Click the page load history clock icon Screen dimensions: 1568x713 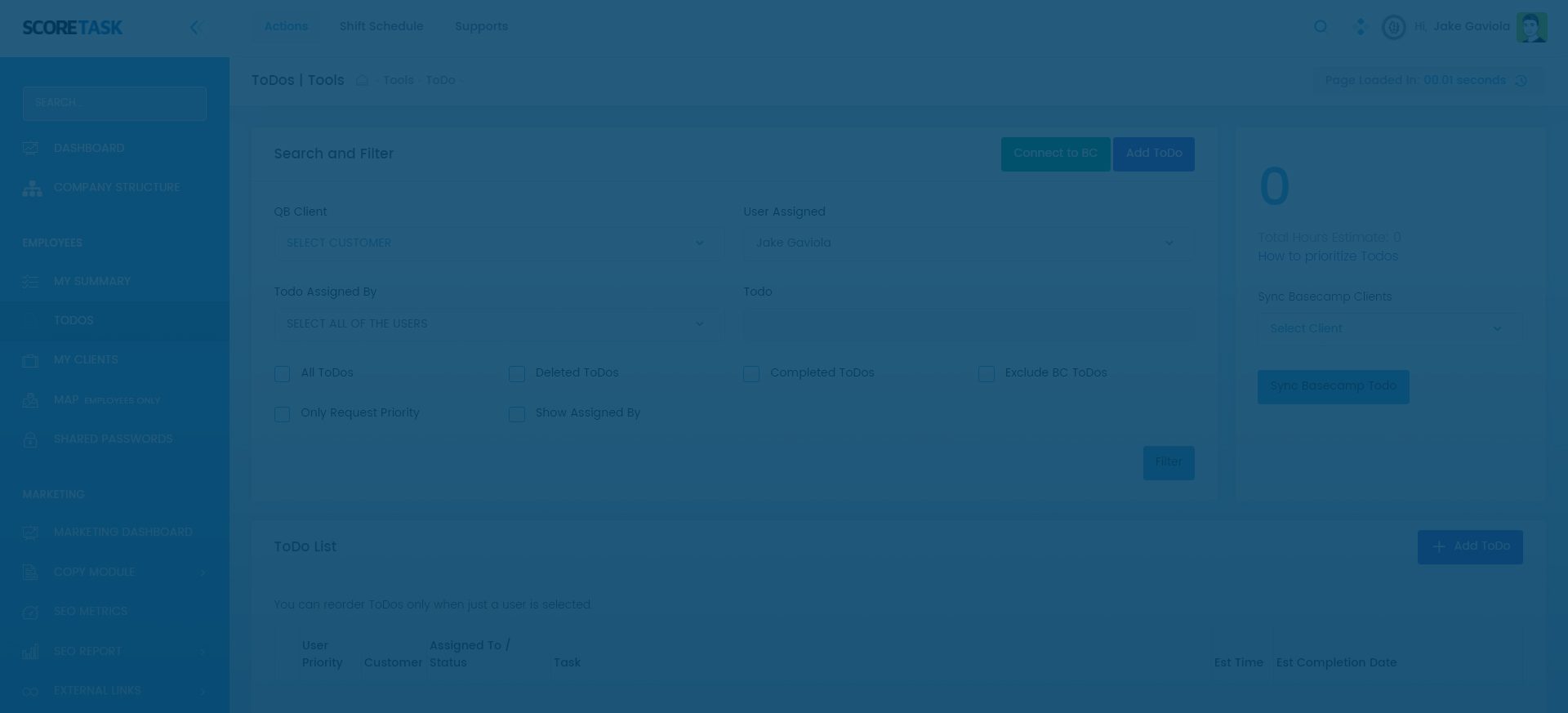coord(1521,81)
